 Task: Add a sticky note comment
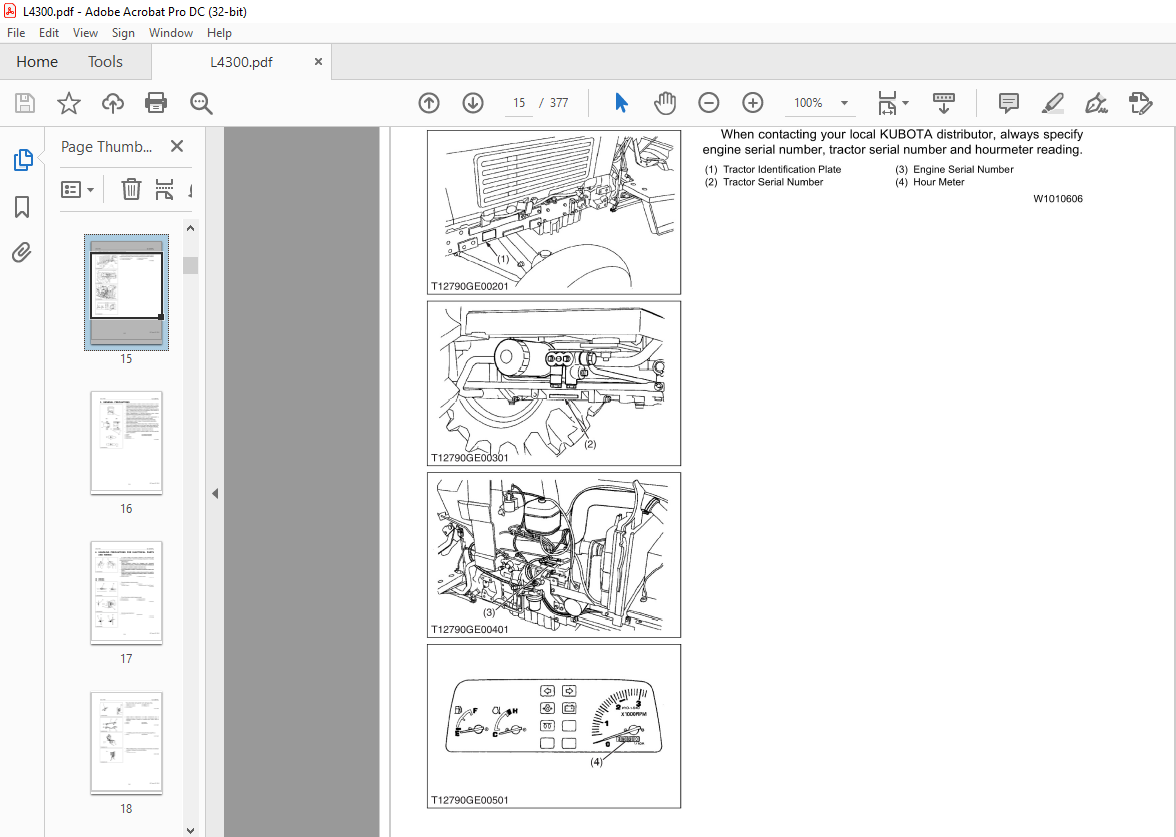1009,103
